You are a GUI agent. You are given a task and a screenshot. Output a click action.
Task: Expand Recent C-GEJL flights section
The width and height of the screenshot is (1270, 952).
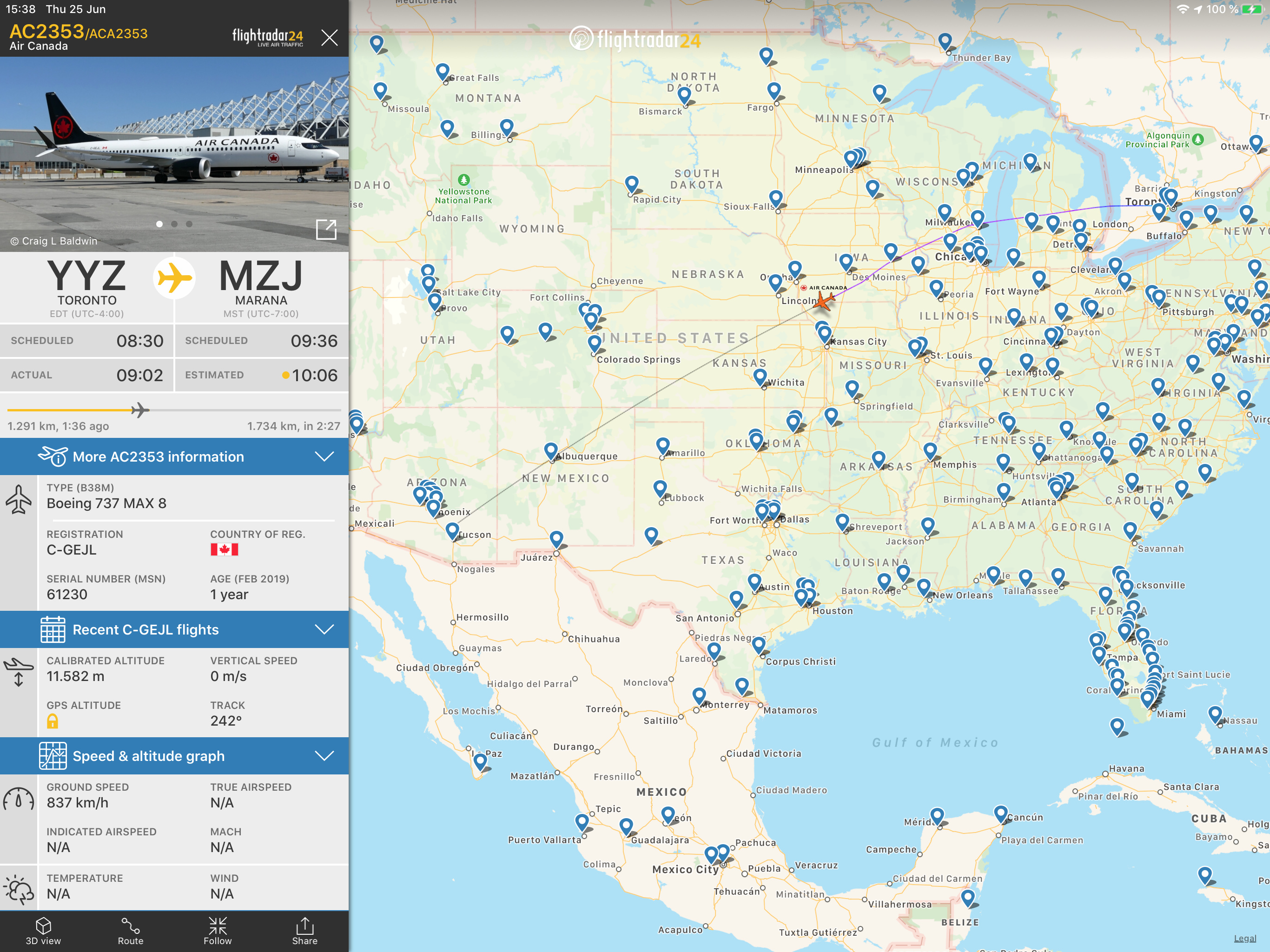[174, 629]
